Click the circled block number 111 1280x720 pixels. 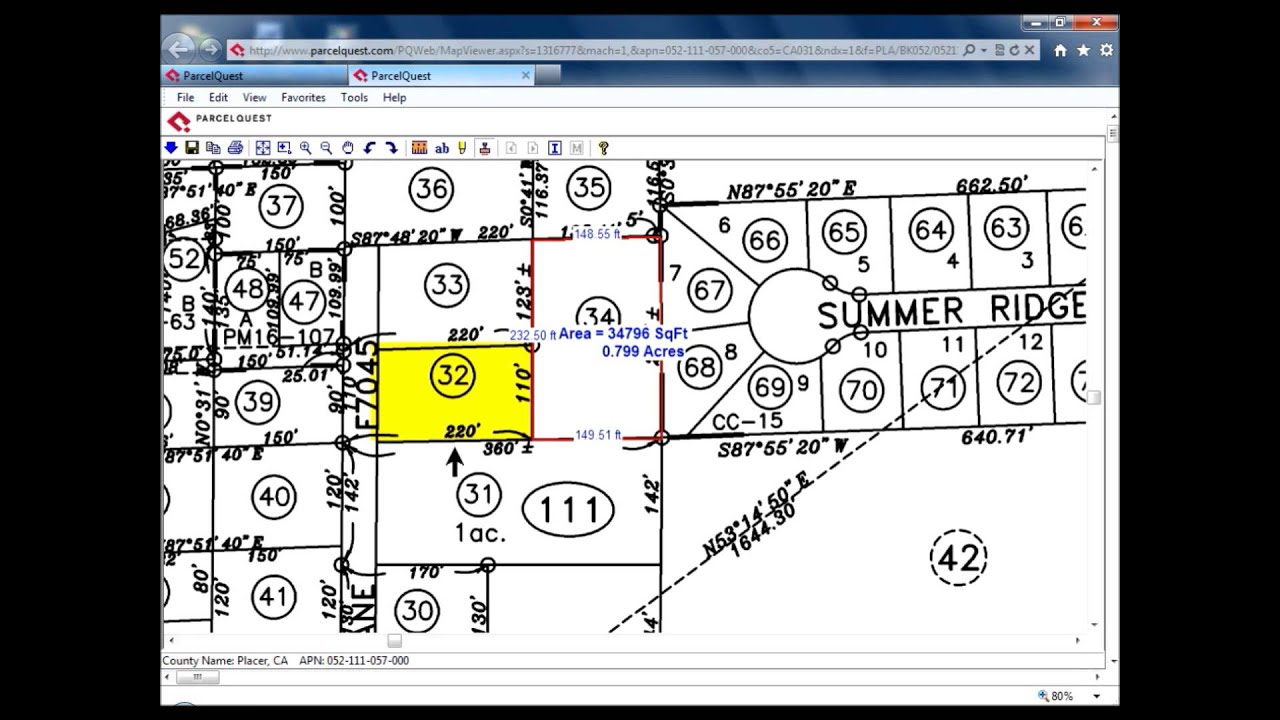[x=569, y=510]
